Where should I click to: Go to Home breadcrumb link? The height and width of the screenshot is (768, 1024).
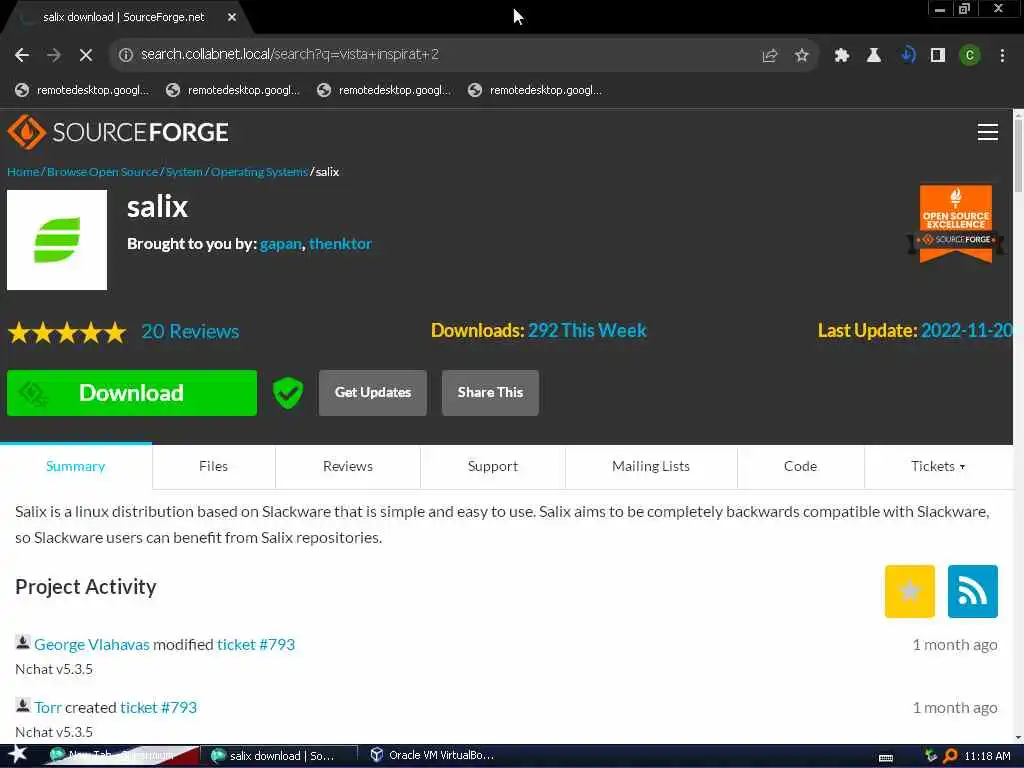pyautogui.click(x=23, y=172)
